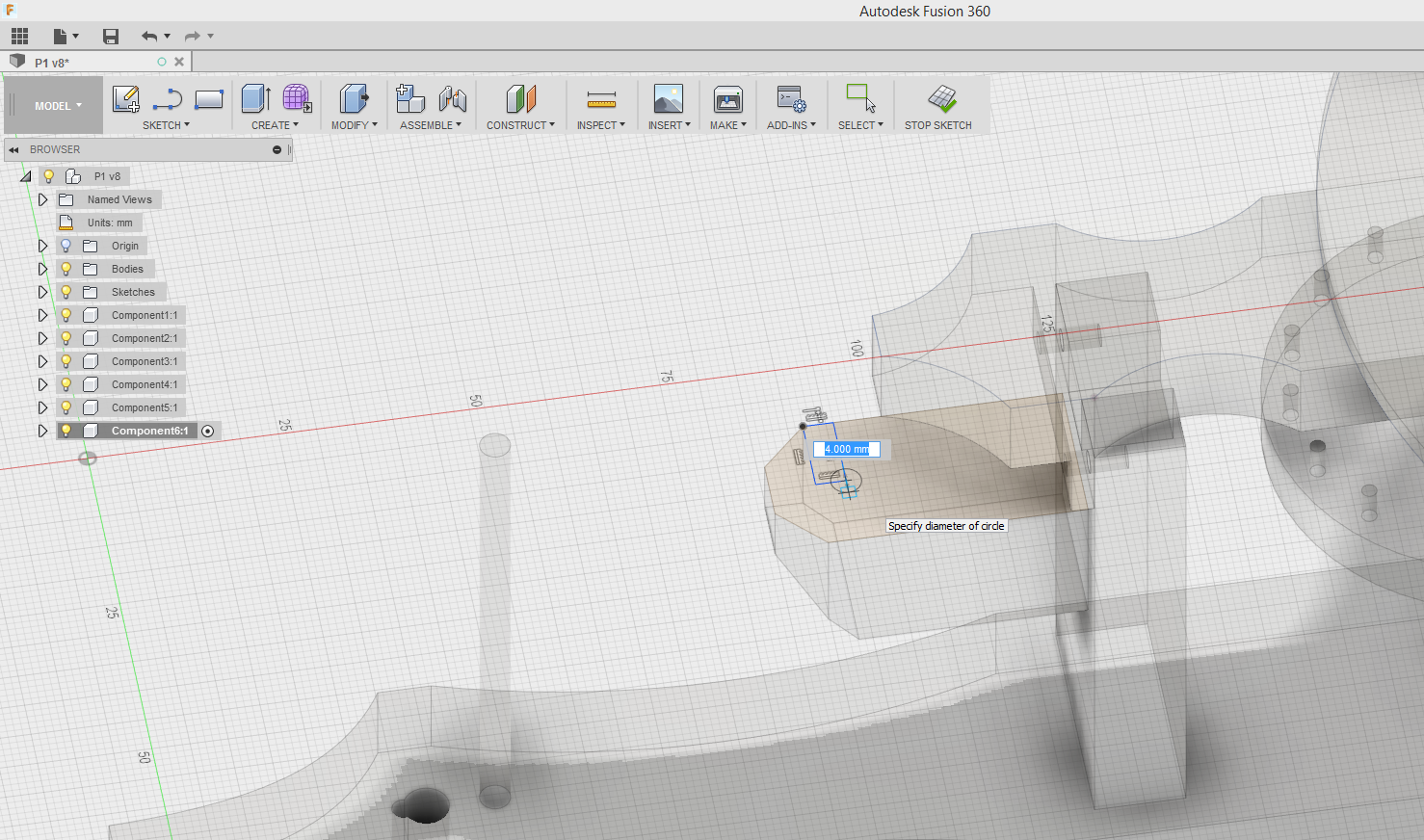Open the SKETCH menu

tap(166, 125)
